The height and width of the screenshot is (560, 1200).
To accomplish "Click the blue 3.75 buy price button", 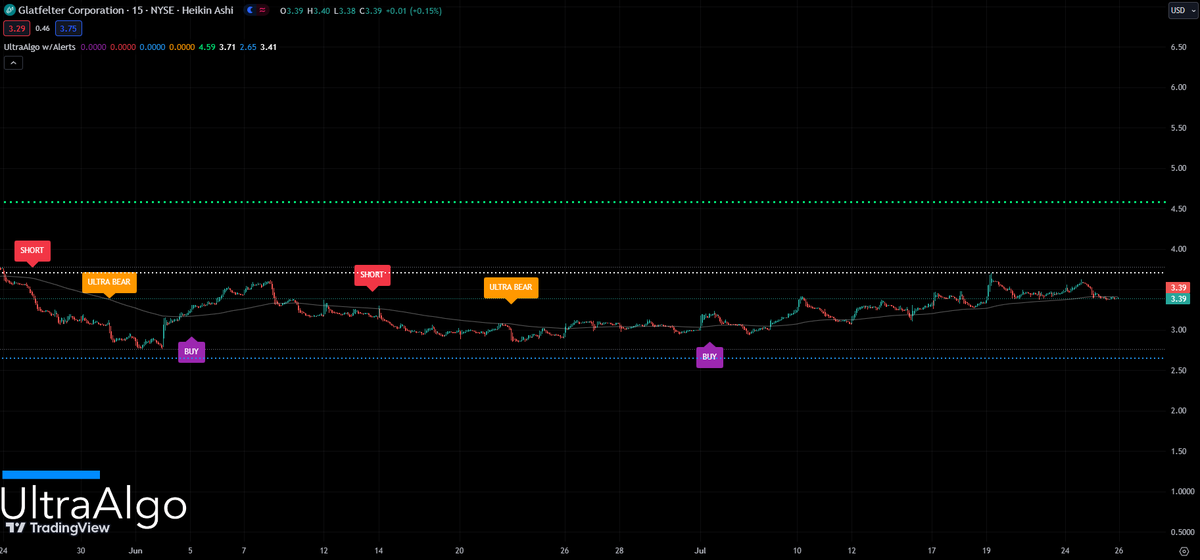I will click(x=69, y=29).
